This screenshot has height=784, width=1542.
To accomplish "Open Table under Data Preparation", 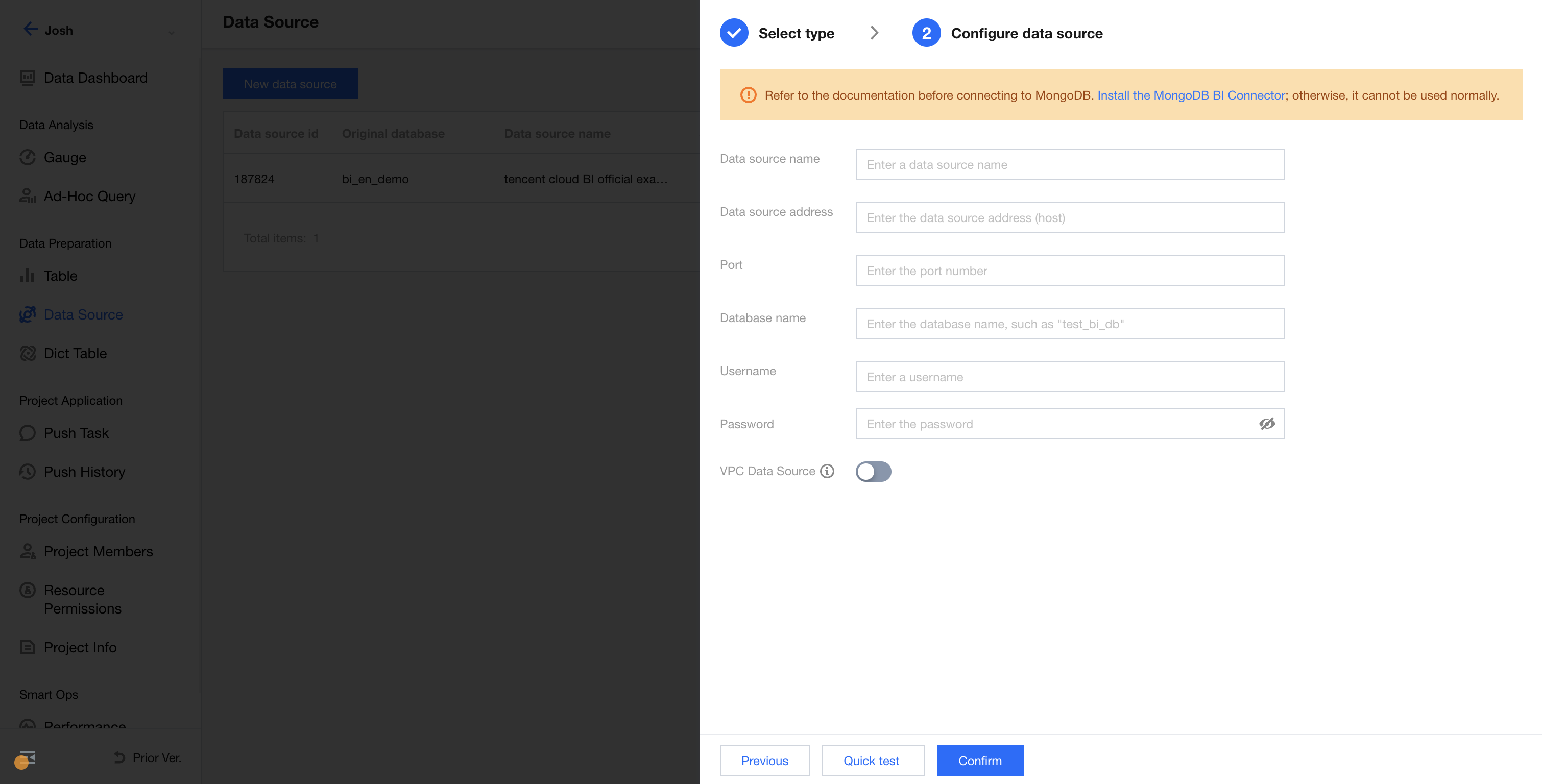I will tap(60, 276).
